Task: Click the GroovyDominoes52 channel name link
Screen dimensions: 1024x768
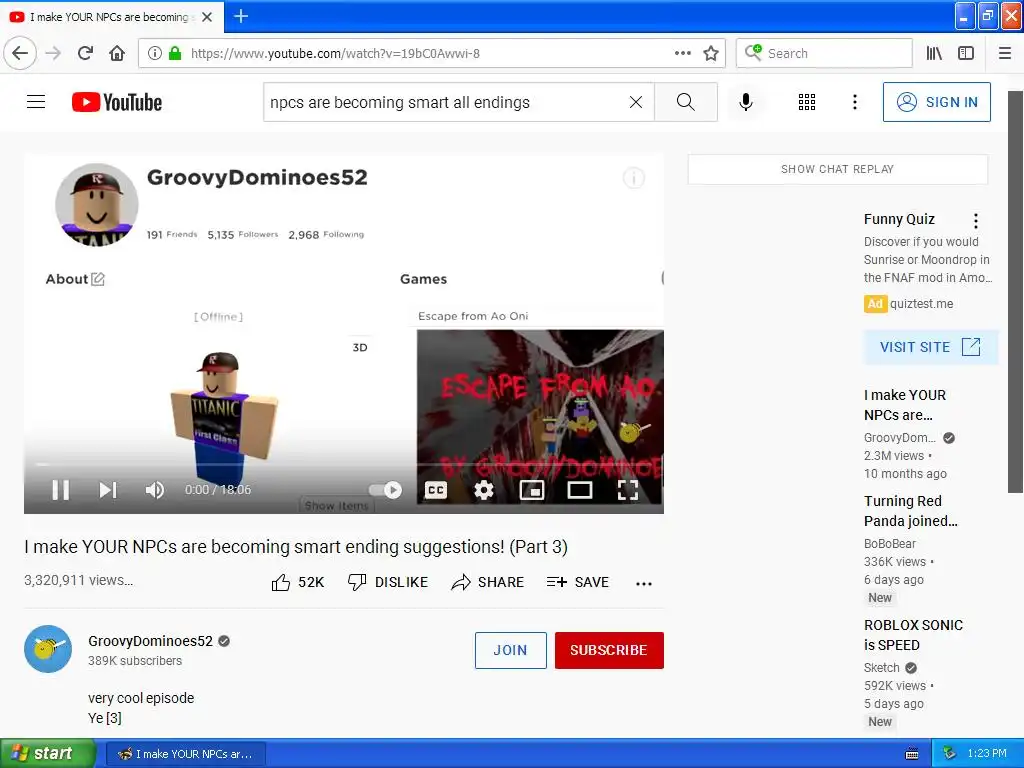Action: pos(151,641)
